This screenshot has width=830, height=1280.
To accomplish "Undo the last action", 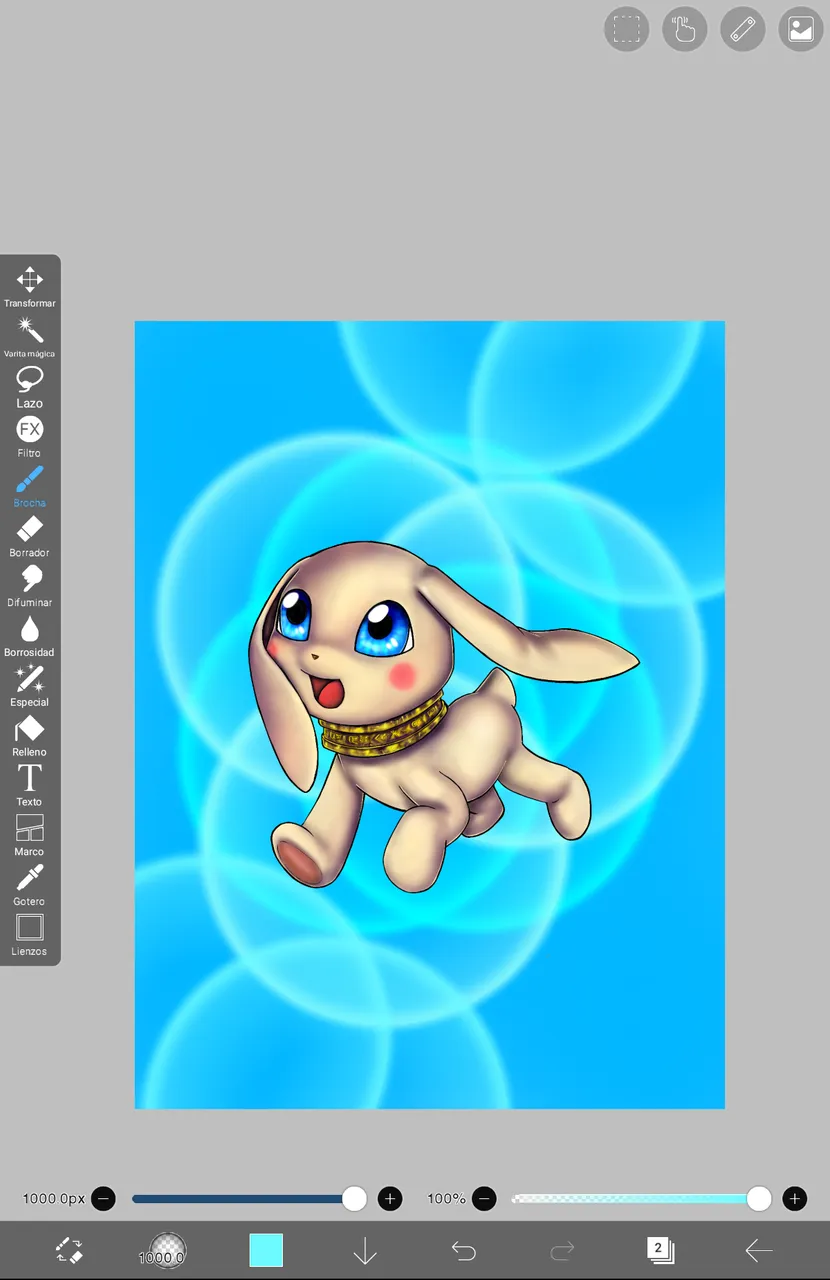I will coord(463,1250).
